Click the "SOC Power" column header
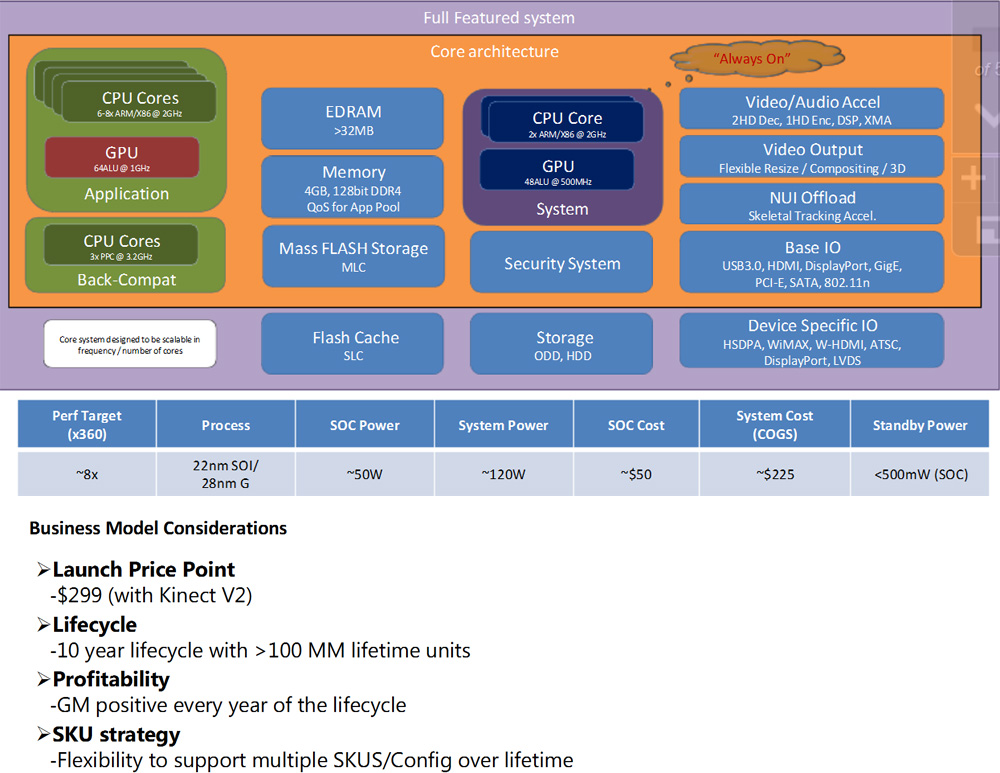1000x773 pixels. point(365,424)
